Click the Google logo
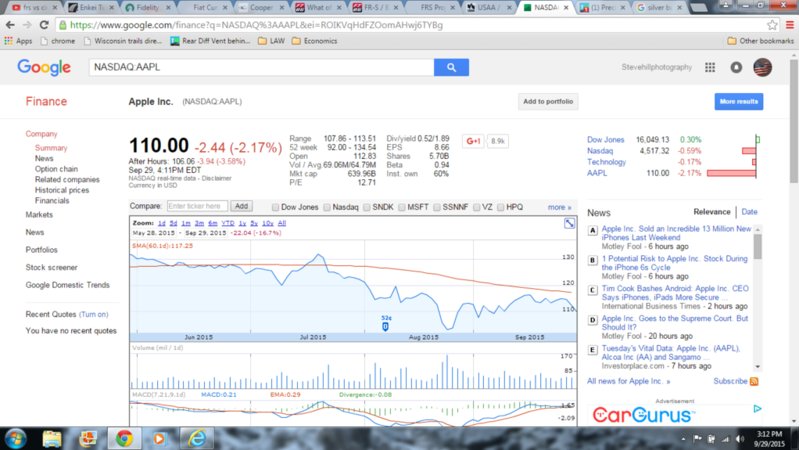Image resolution: width=799 pixels, height=450 pixels. point(44,67)
